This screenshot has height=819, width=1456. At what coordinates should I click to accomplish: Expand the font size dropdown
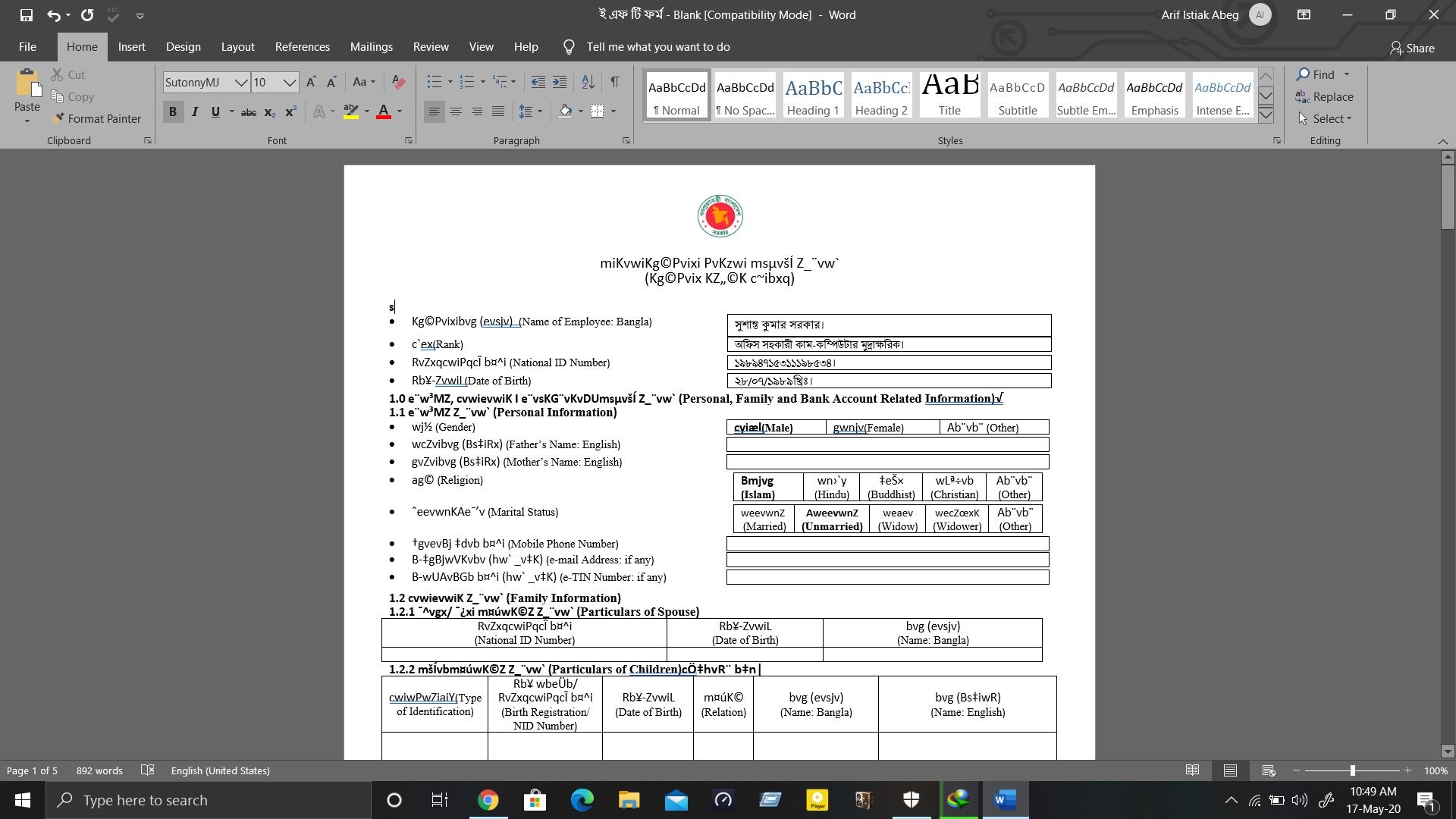tap(290, 83)
